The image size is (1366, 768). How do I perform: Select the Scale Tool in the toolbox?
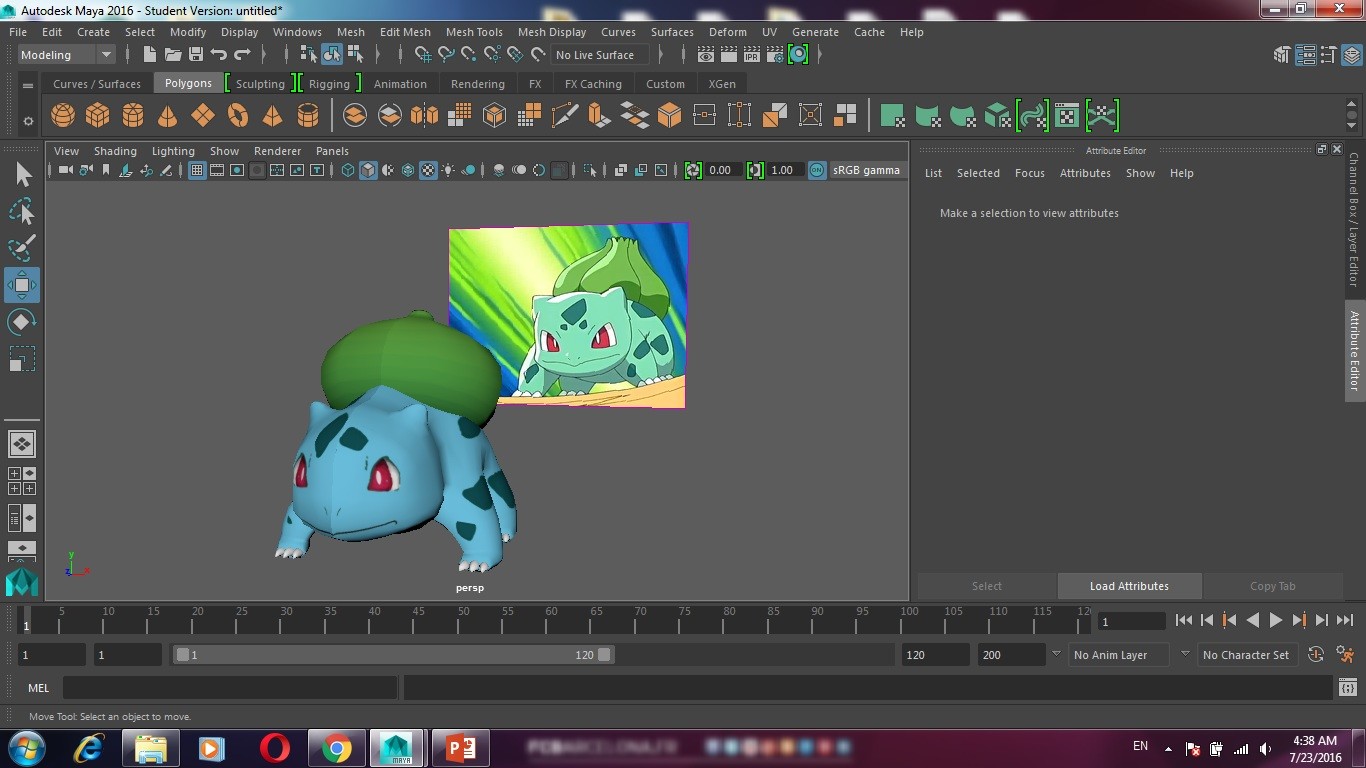click(x=22, y=358)
